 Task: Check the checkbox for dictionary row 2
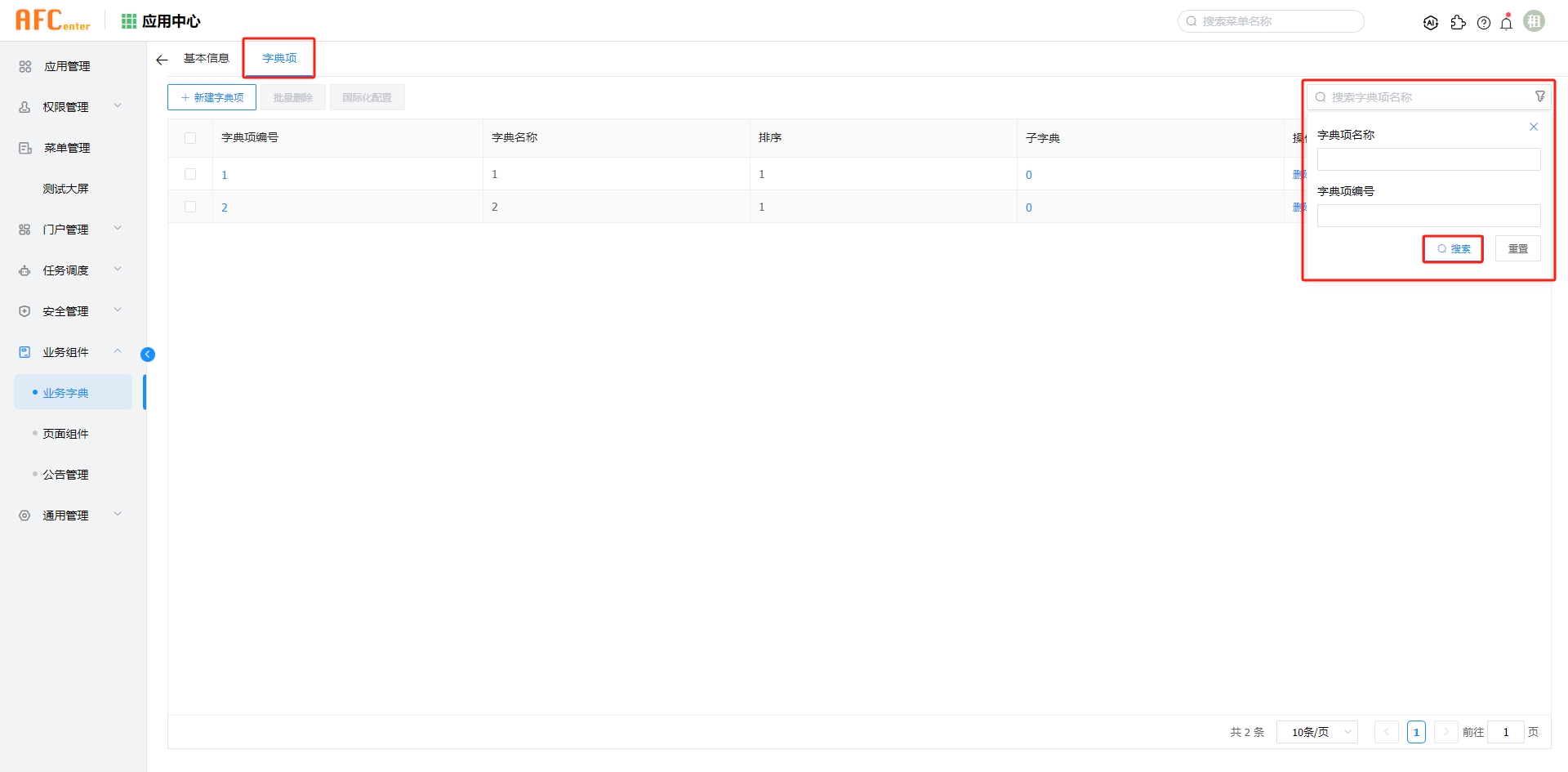[190, 206]
